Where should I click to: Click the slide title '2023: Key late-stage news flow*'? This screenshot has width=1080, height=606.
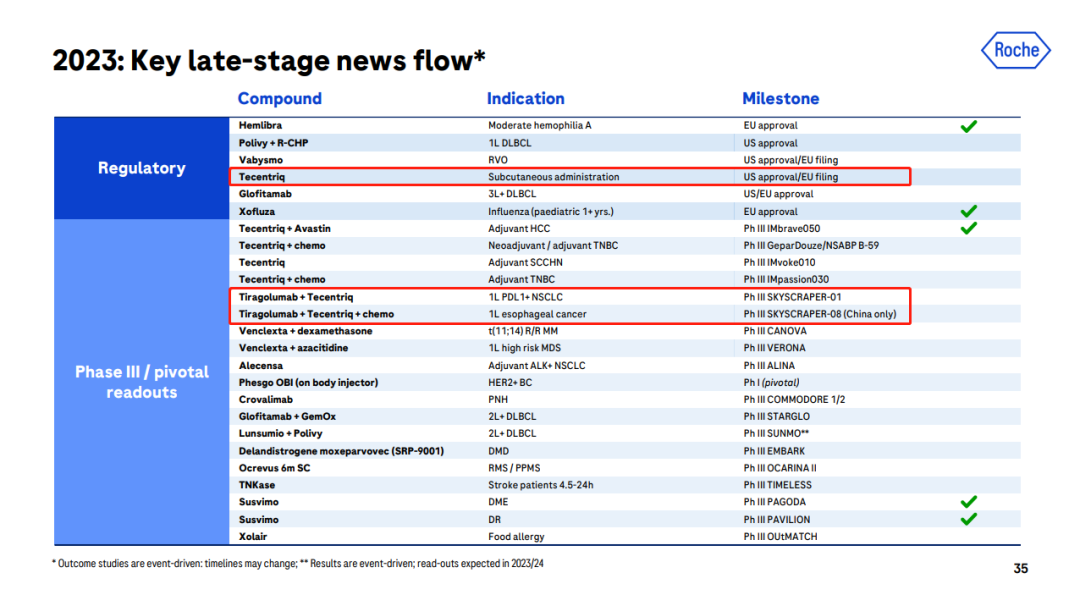point(269,61)
